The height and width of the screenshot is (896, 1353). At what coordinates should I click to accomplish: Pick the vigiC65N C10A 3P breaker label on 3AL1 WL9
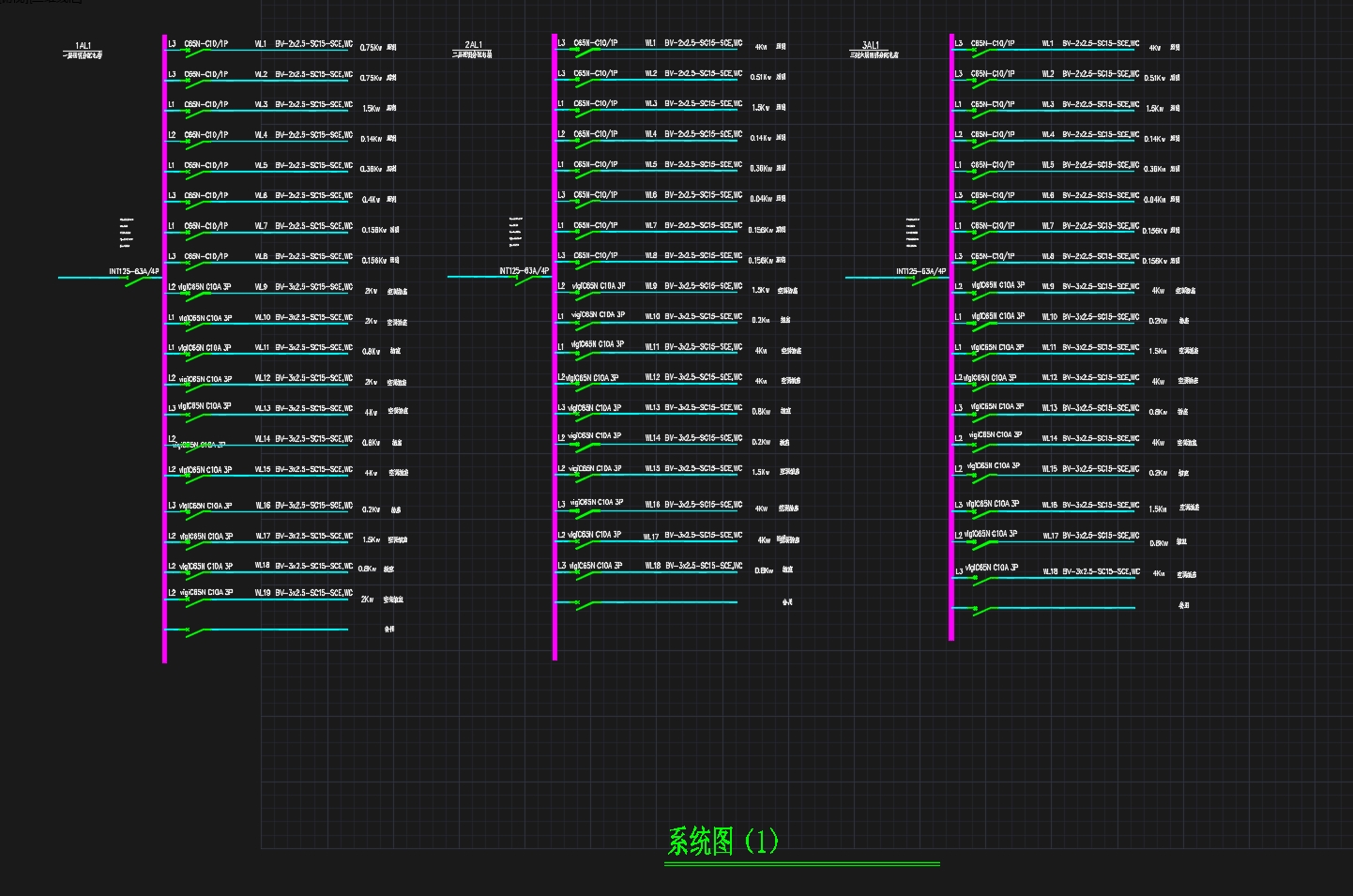pyautogui.click(x=997, y=285)
